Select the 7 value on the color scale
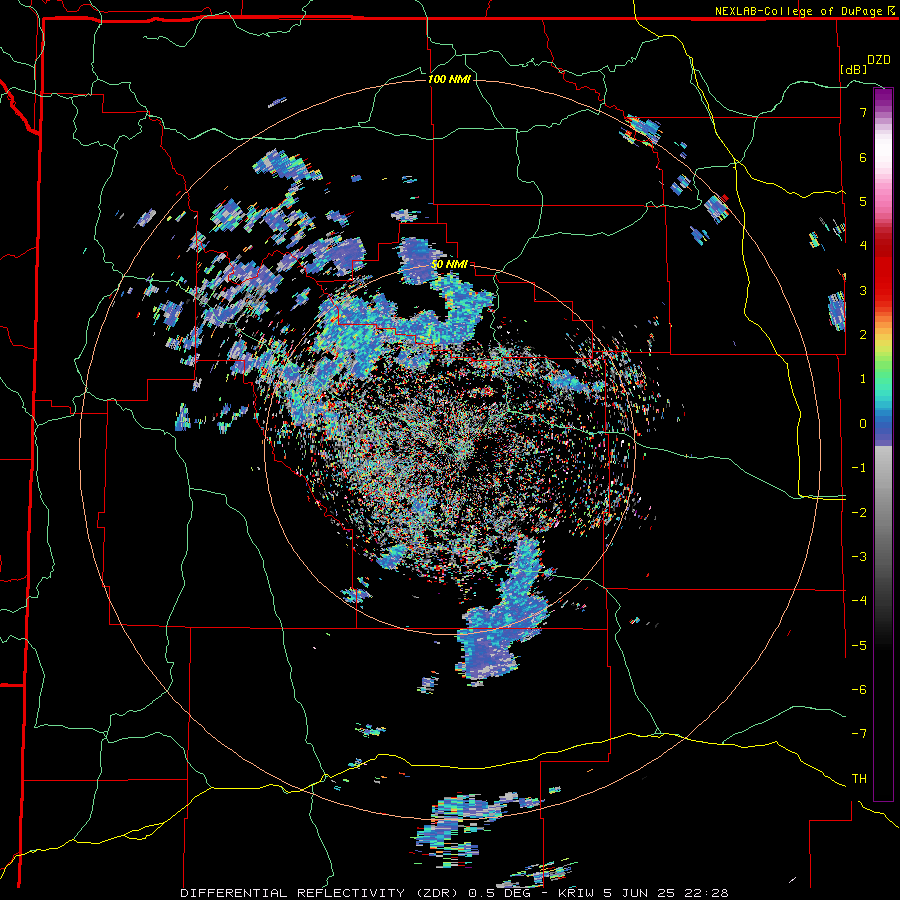Viewport: 900px width, 900px height. [x=863, y=112]
